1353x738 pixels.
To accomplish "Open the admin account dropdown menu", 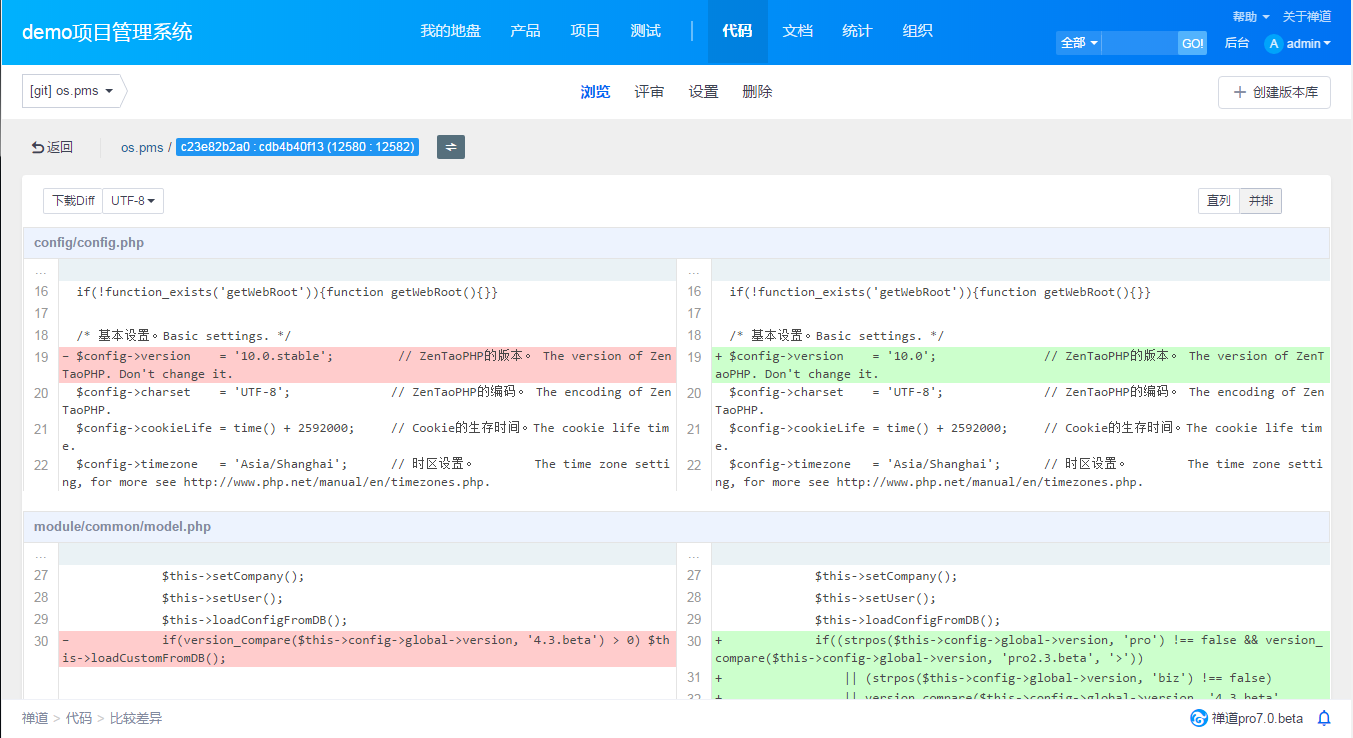I will [x=1308, y=43].
